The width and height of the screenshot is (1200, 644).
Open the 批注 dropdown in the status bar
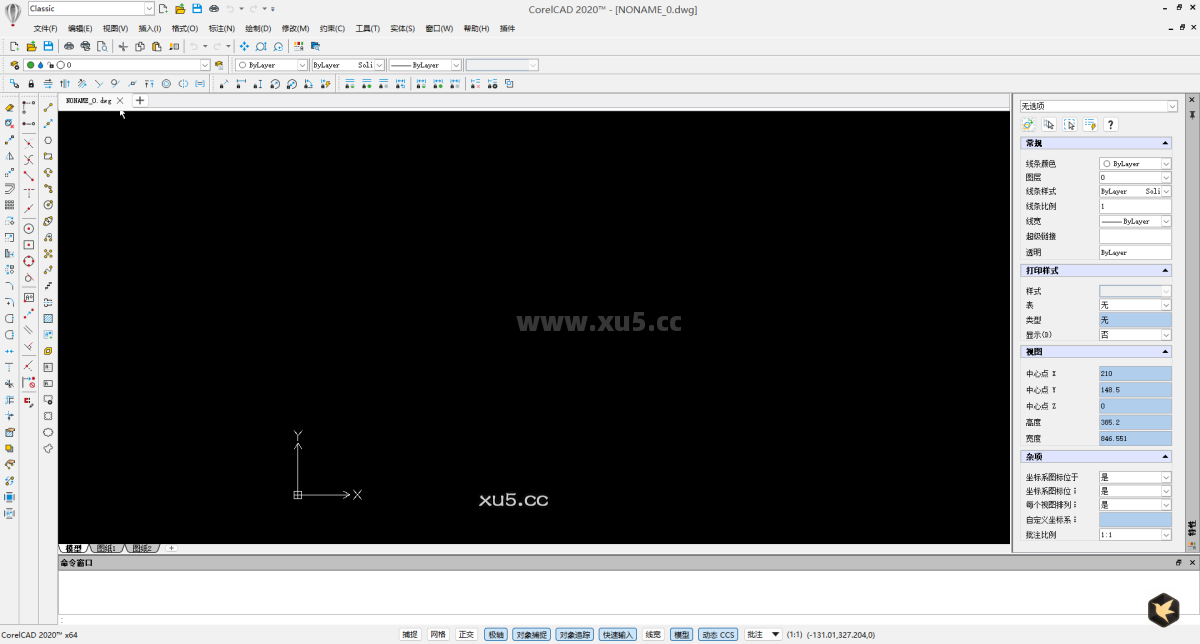pos(762,634)
